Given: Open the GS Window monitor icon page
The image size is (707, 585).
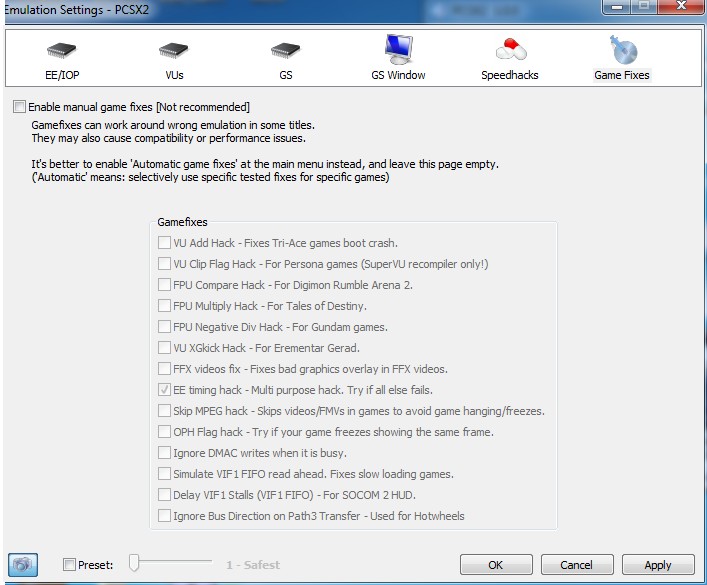Looking at the screenshot, I should pyautogui.click(x=399, y=49).
